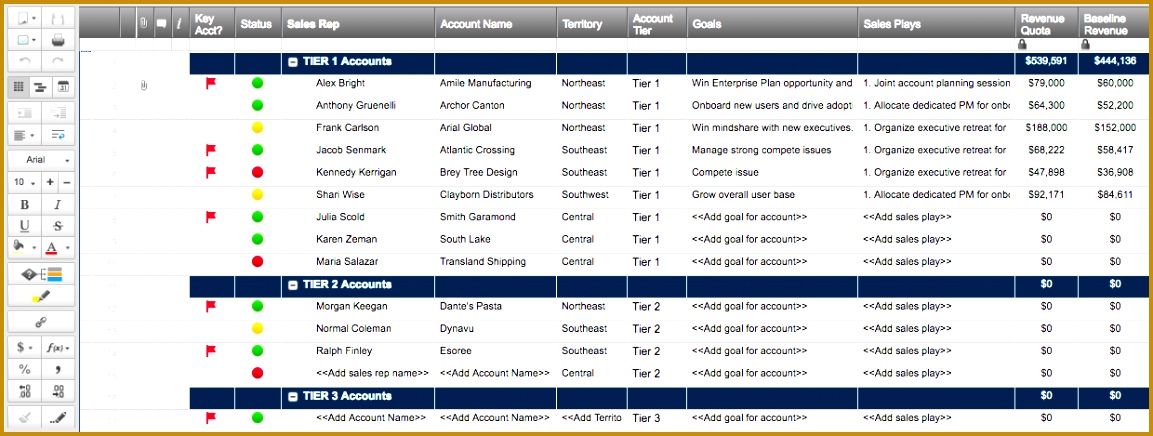Click the binoculars Find icon
This screenshot has height=436, width=1153.
57,18
